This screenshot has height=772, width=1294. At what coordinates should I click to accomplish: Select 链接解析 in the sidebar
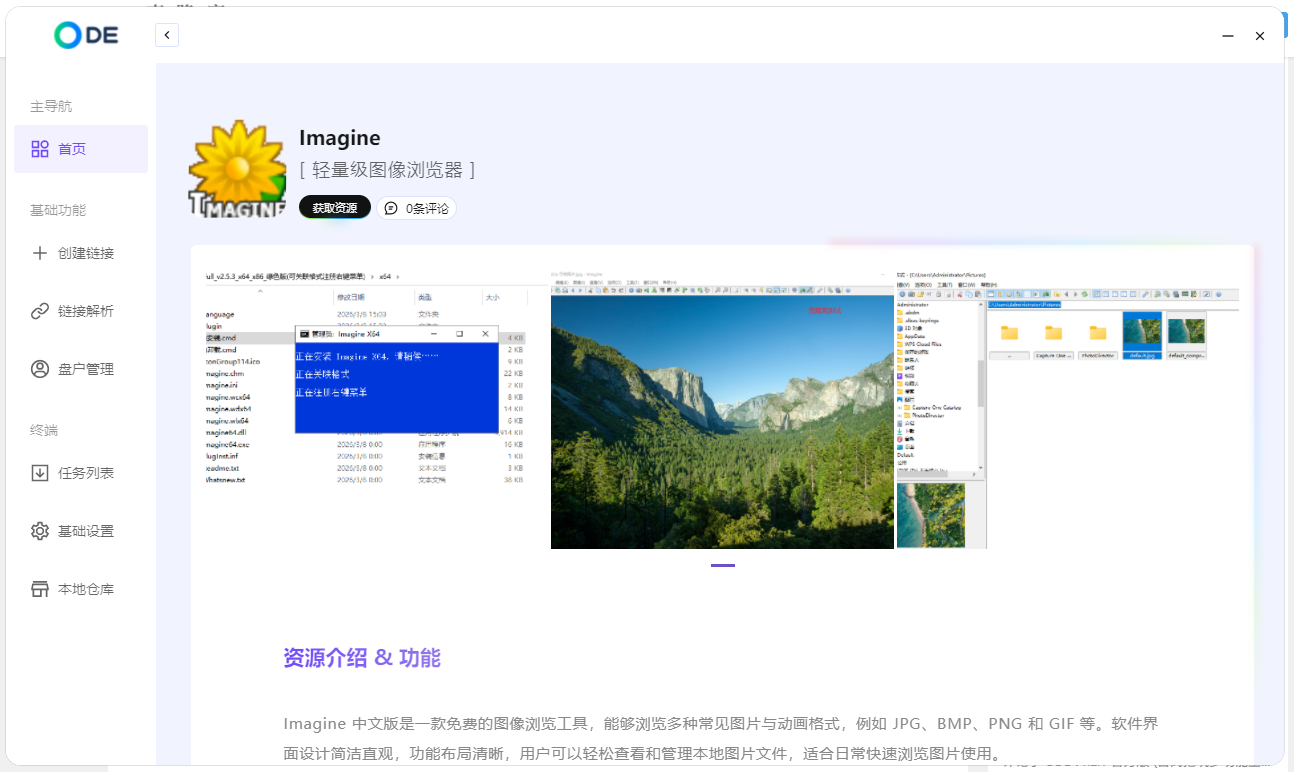81,311
